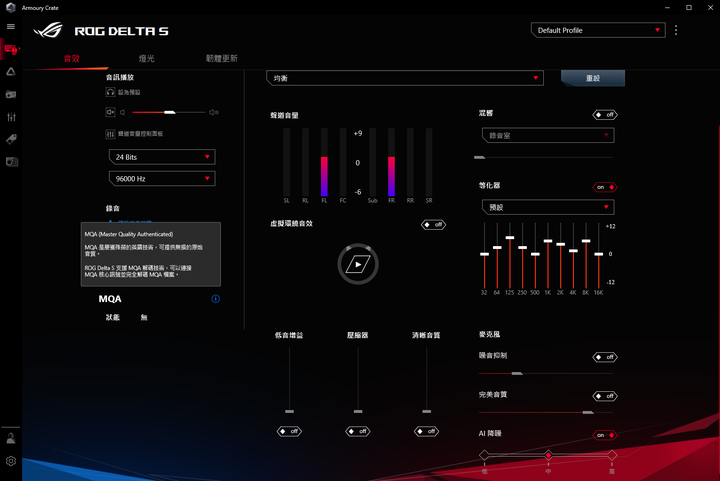Turn off the AI 降噪 switch
720x481 pixels.
pyautogui.click(x=605, y=435)
